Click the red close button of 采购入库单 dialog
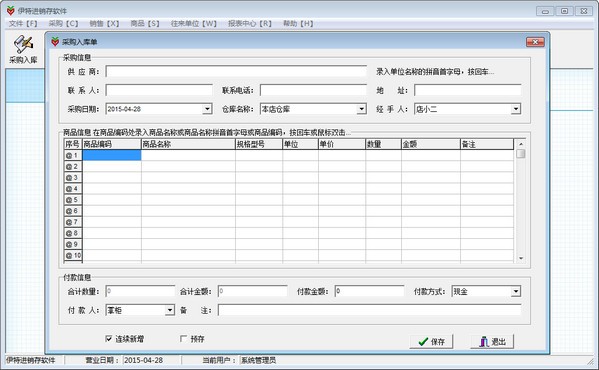The image size is (599, 370). point(535,42)
